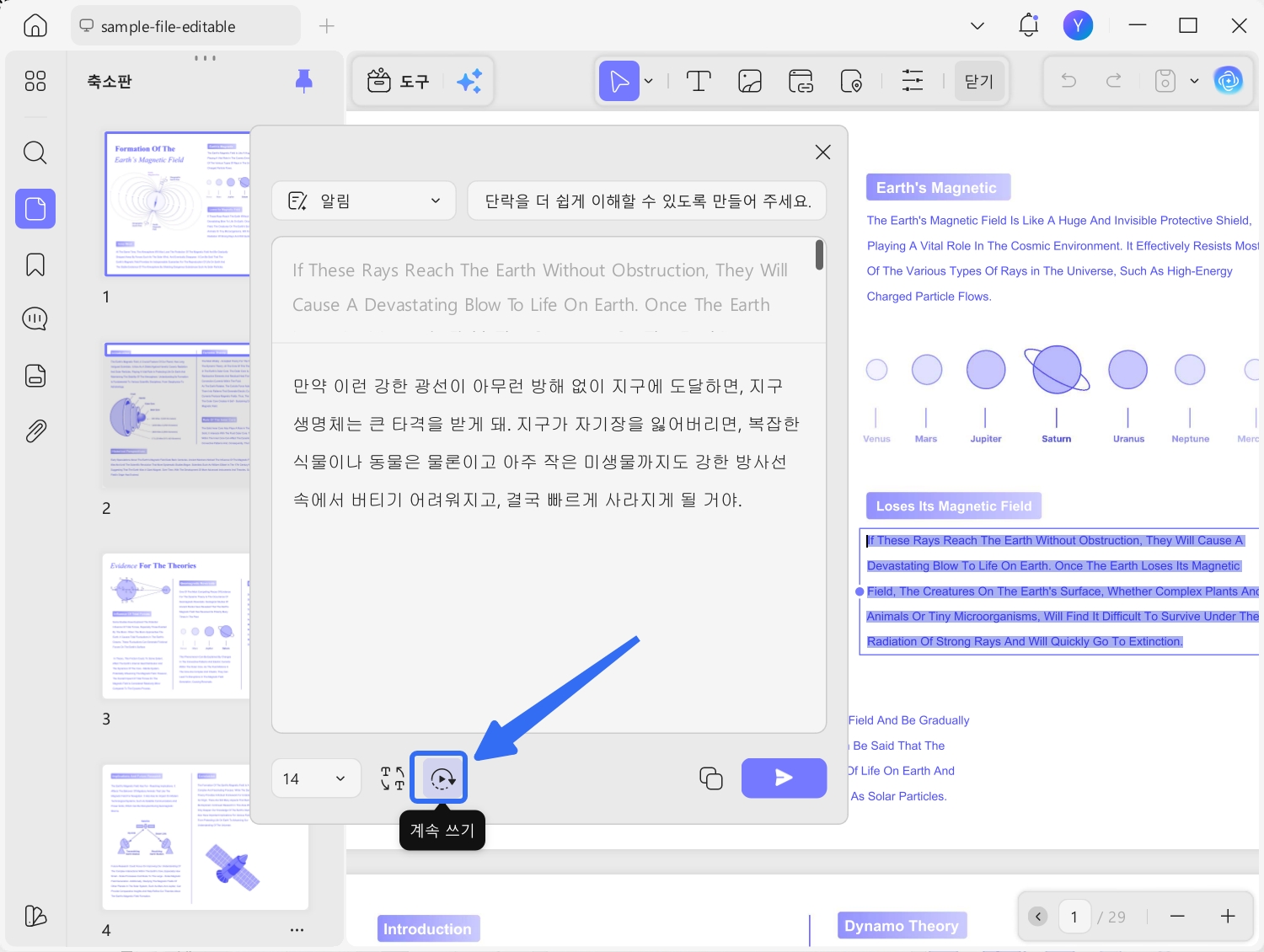Expand the save options dropdown arrow
The height and width of the screenshot is (952, 1264).
[1194, 81]
